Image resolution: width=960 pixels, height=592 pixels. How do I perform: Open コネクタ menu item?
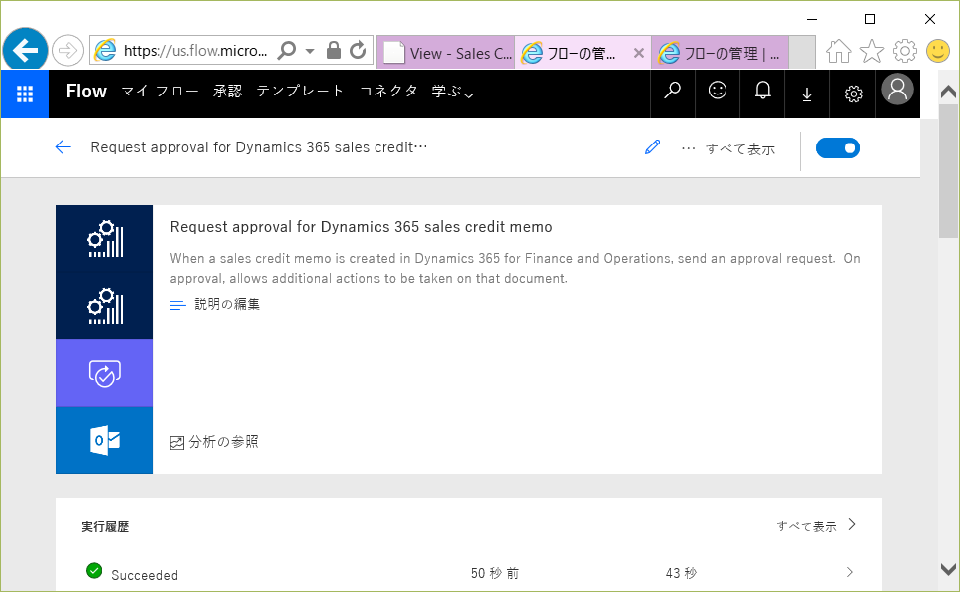pyautogui.click(x=389, y=91)
